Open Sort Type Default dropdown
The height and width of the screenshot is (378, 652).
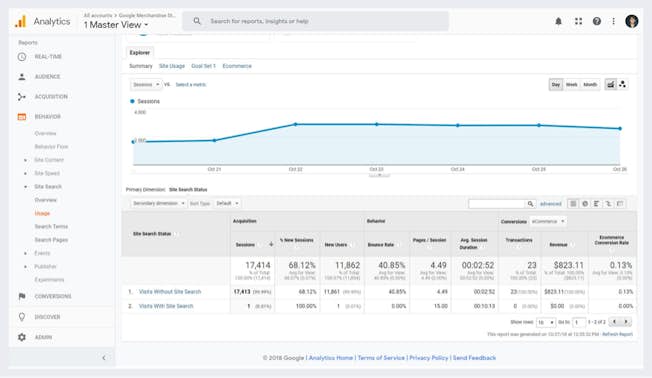click(227, 203)
